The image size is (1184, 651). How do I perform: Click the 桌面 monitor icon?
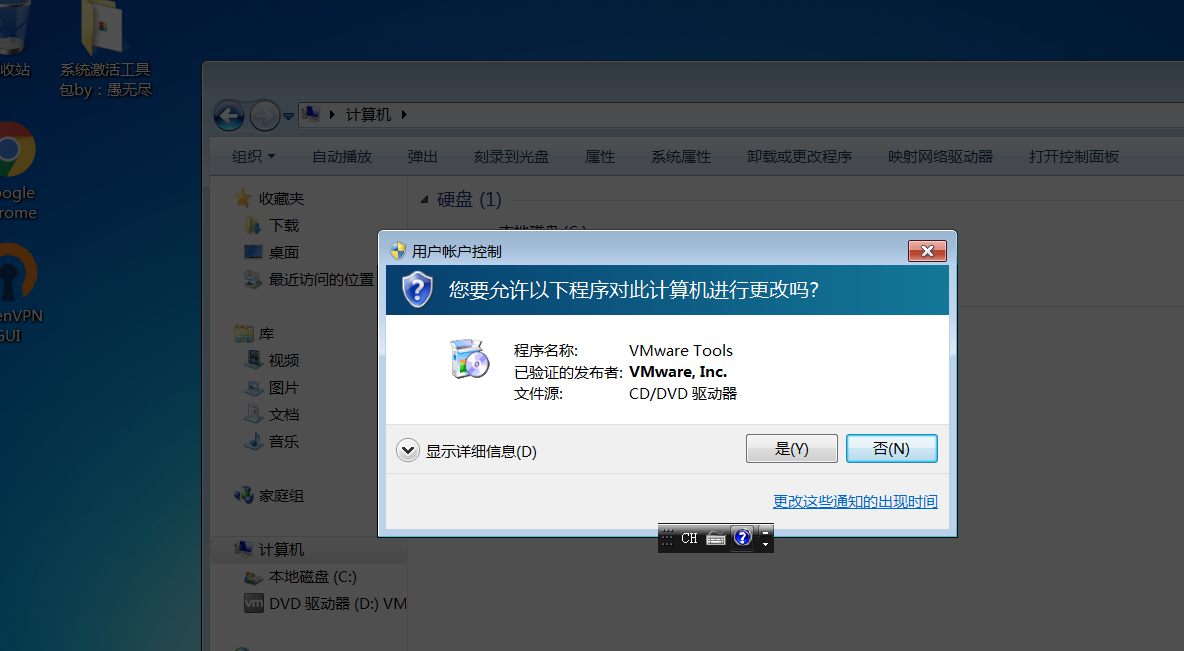(x=253, y=252)
